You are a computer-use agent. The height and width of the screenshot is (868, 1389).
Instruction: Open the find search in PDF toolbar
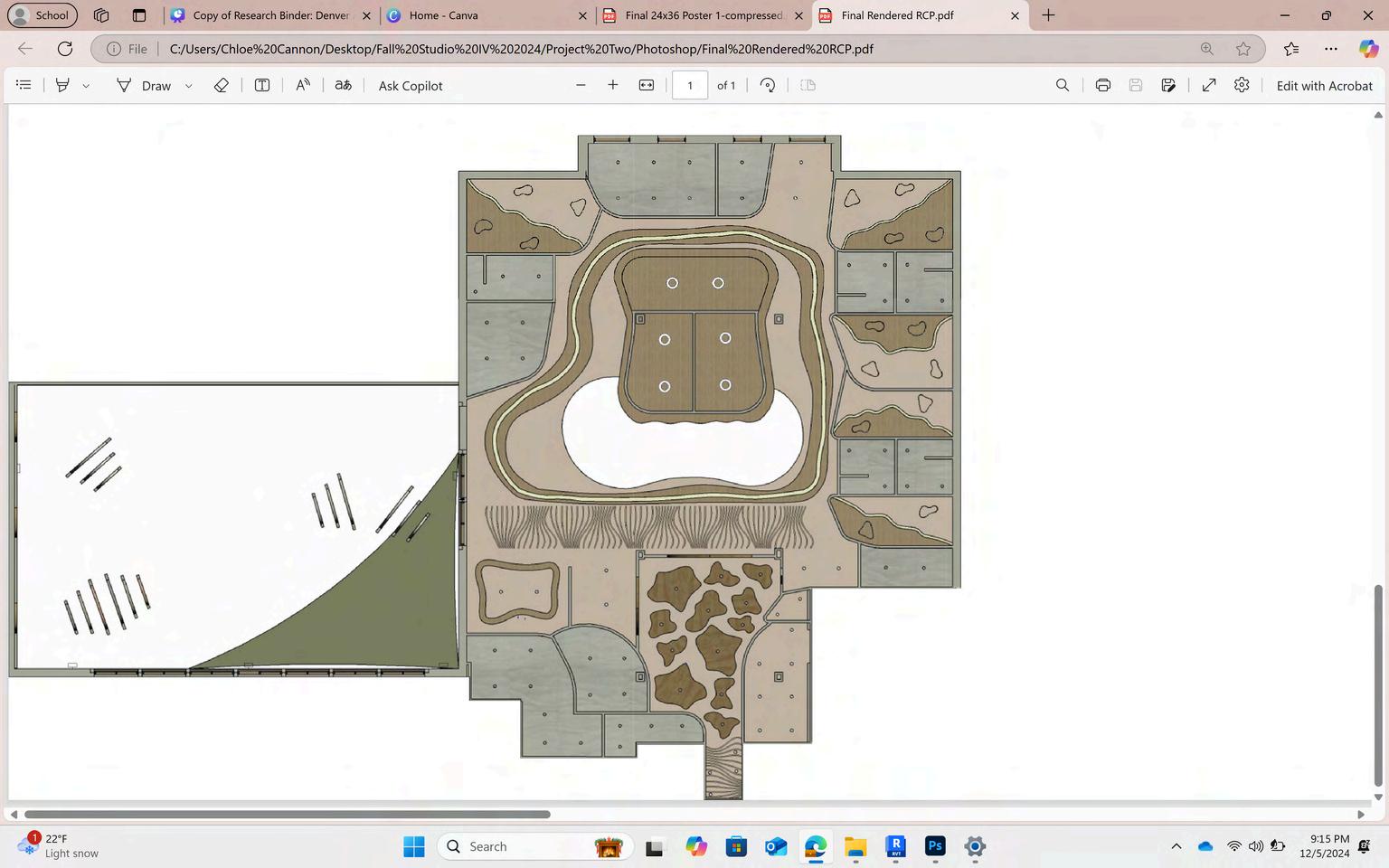click(1063, 85)
